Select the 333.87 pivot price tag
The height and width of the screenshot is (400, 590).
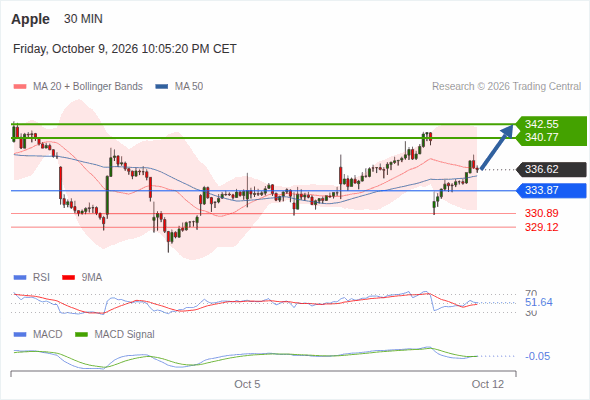point(552,190)
